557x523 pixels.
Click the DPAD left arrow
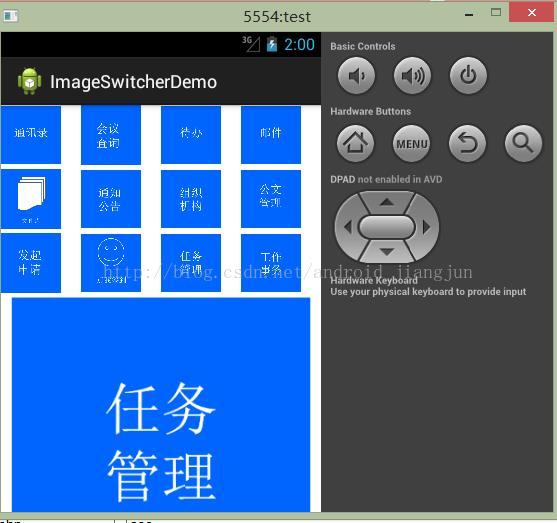[347, 227]
